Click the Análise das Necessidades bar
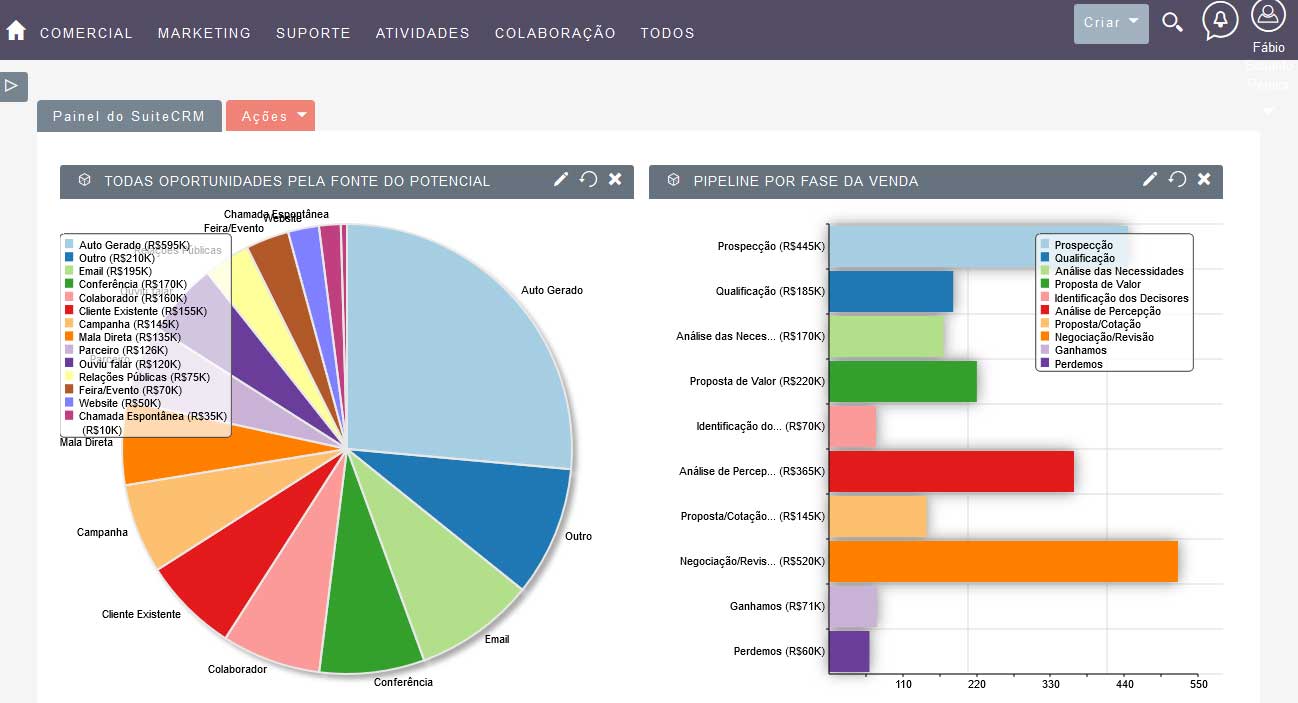 [x=887, y=336]
